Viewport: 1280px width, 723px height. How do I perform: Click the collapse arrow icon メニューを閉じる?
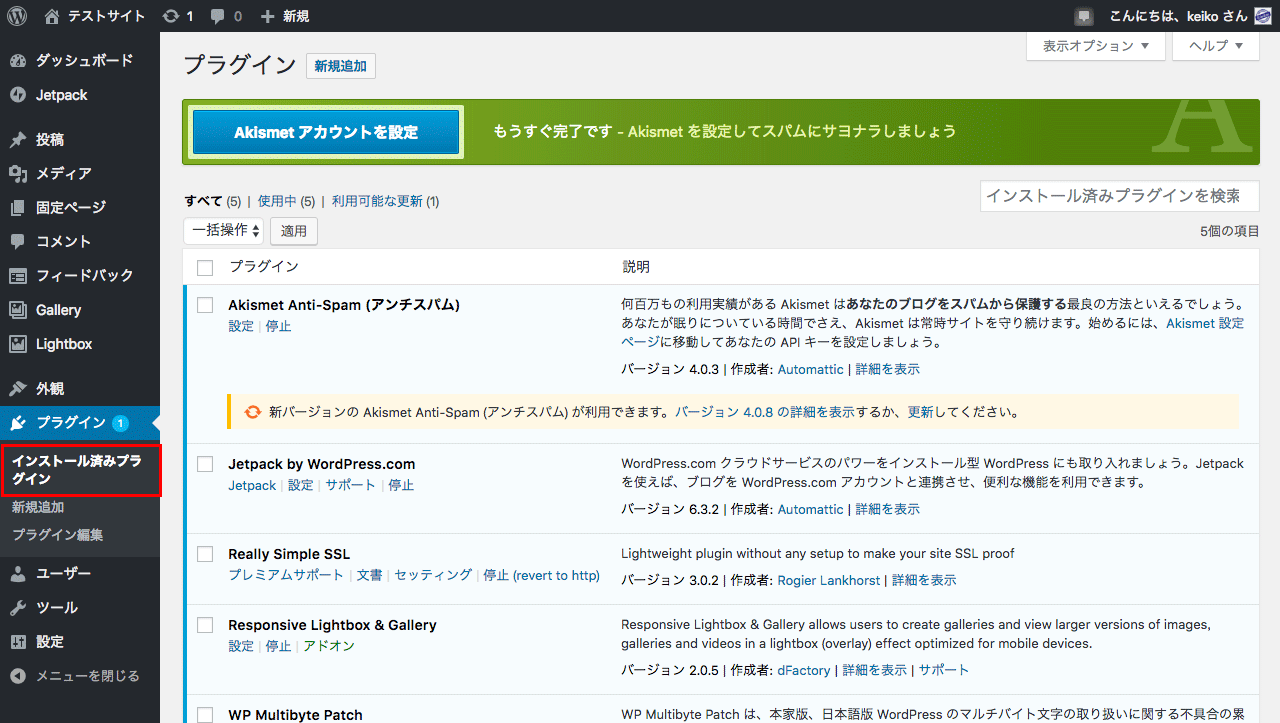coord(18,676)
